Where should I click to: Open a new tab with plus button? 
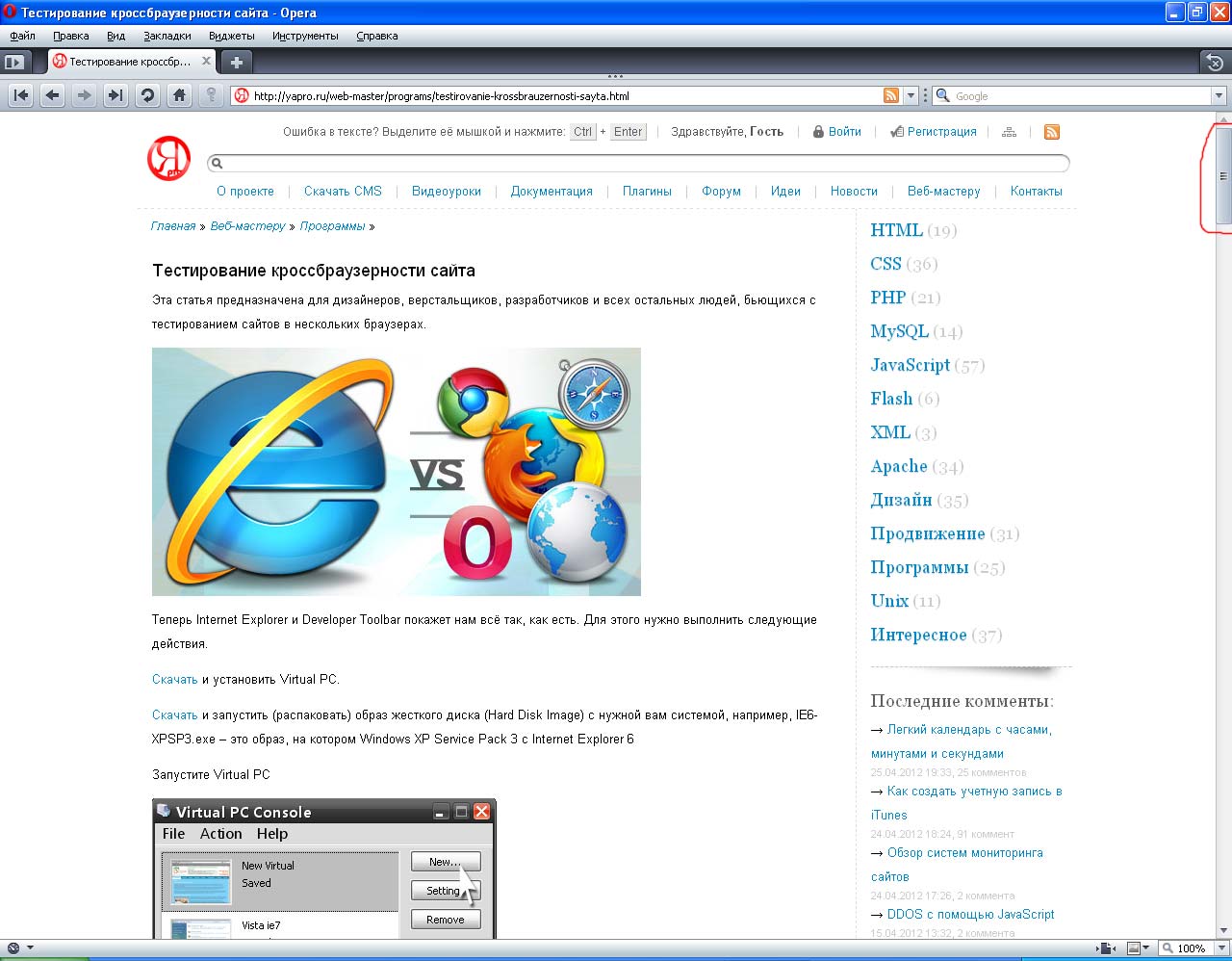[236, 62]
